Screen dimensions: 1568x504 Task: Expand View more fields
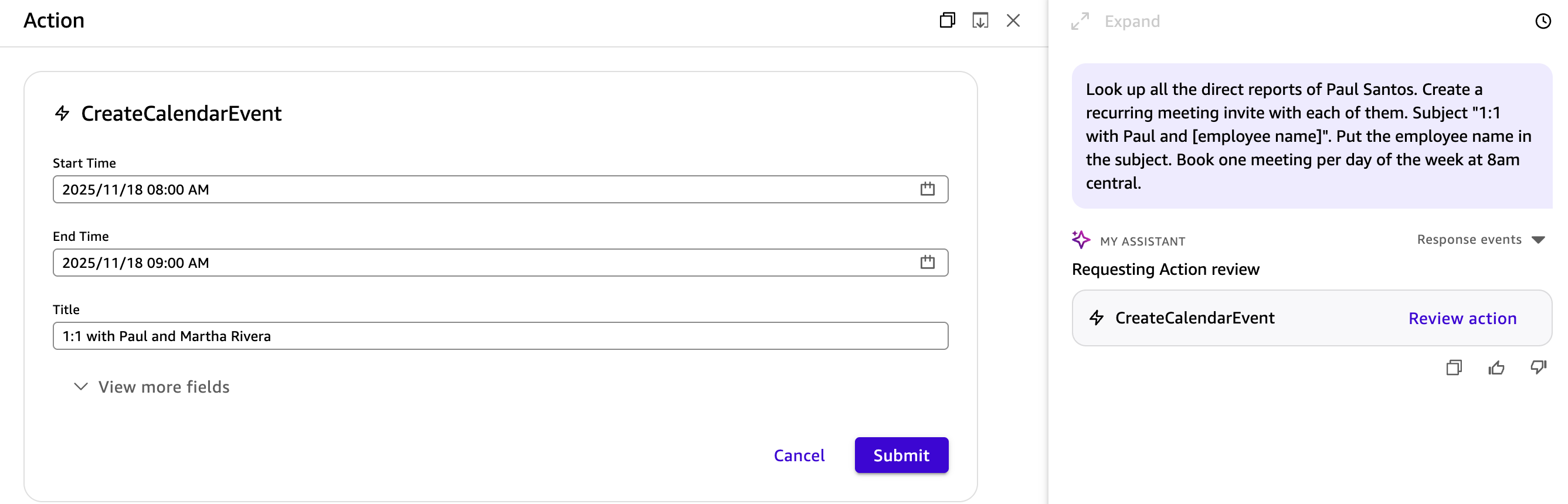click(151, 387)
